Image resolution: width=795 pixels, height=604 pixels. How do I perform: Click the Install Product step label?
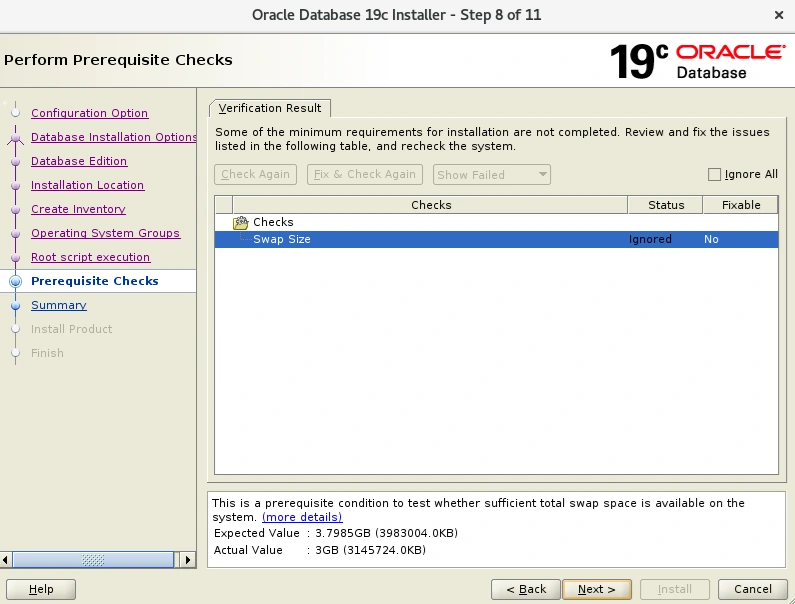71,329
